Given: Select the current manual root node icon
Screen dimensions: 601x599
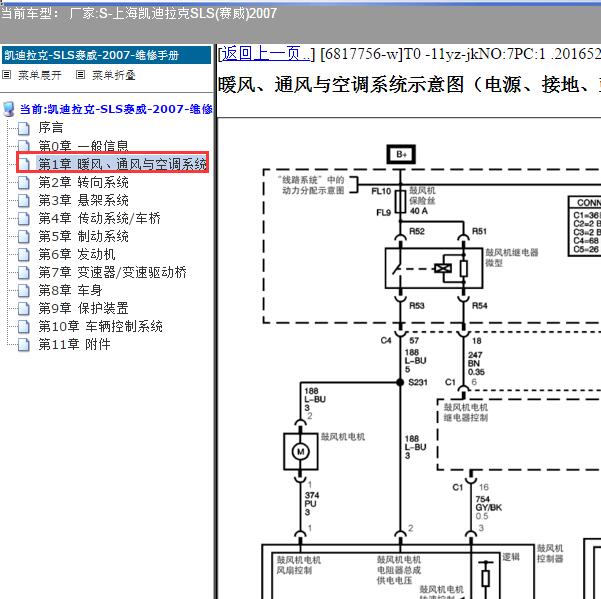Looking at the screenshot, I should (x=8, y=109).
